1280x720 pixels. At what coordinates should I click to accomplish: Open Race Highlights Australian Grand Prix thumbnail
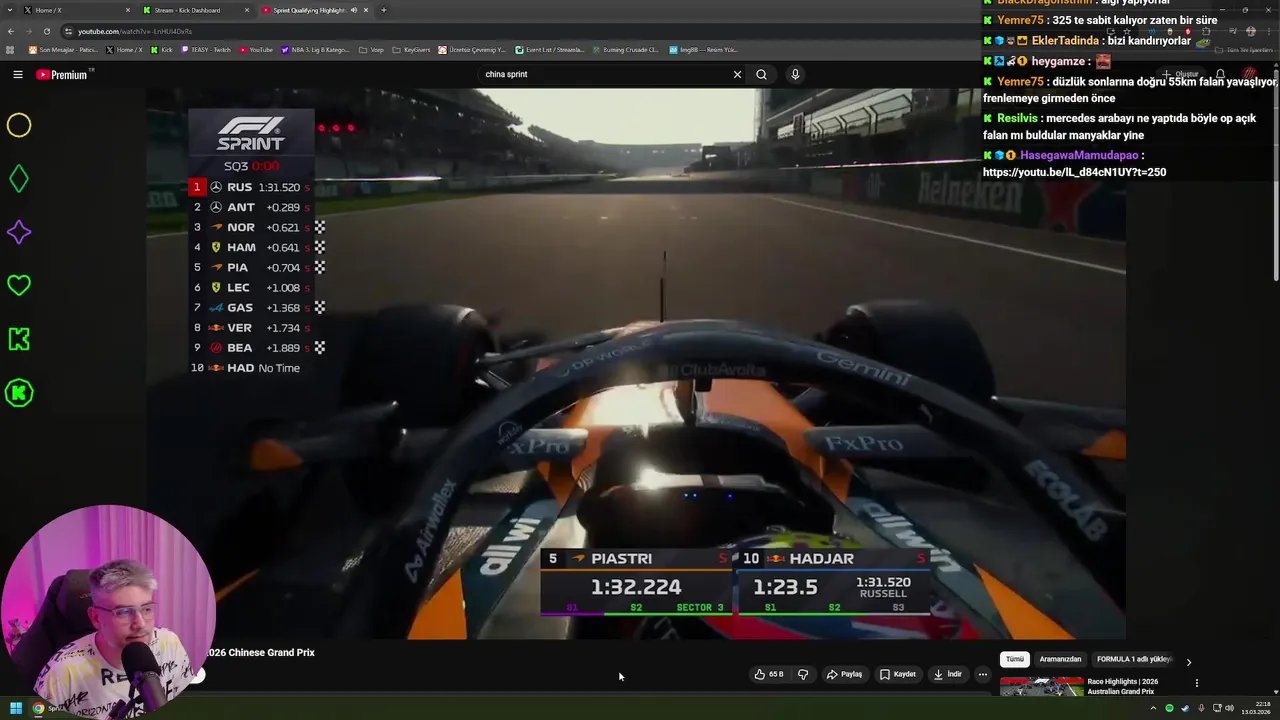1041,687
